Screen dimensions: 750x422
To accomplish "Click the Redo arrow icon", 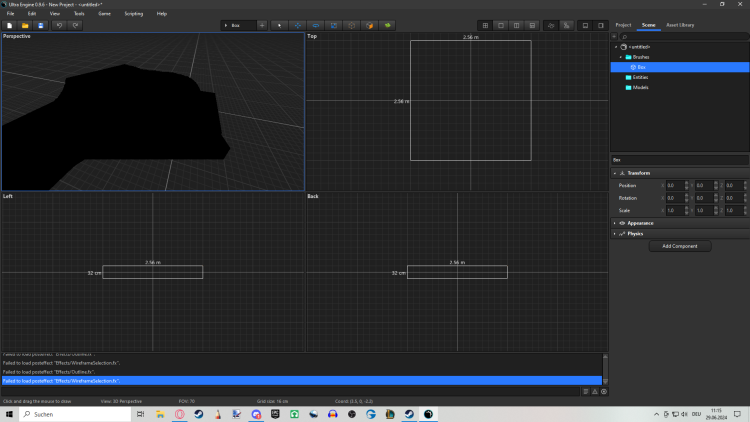I will (75, 25).
